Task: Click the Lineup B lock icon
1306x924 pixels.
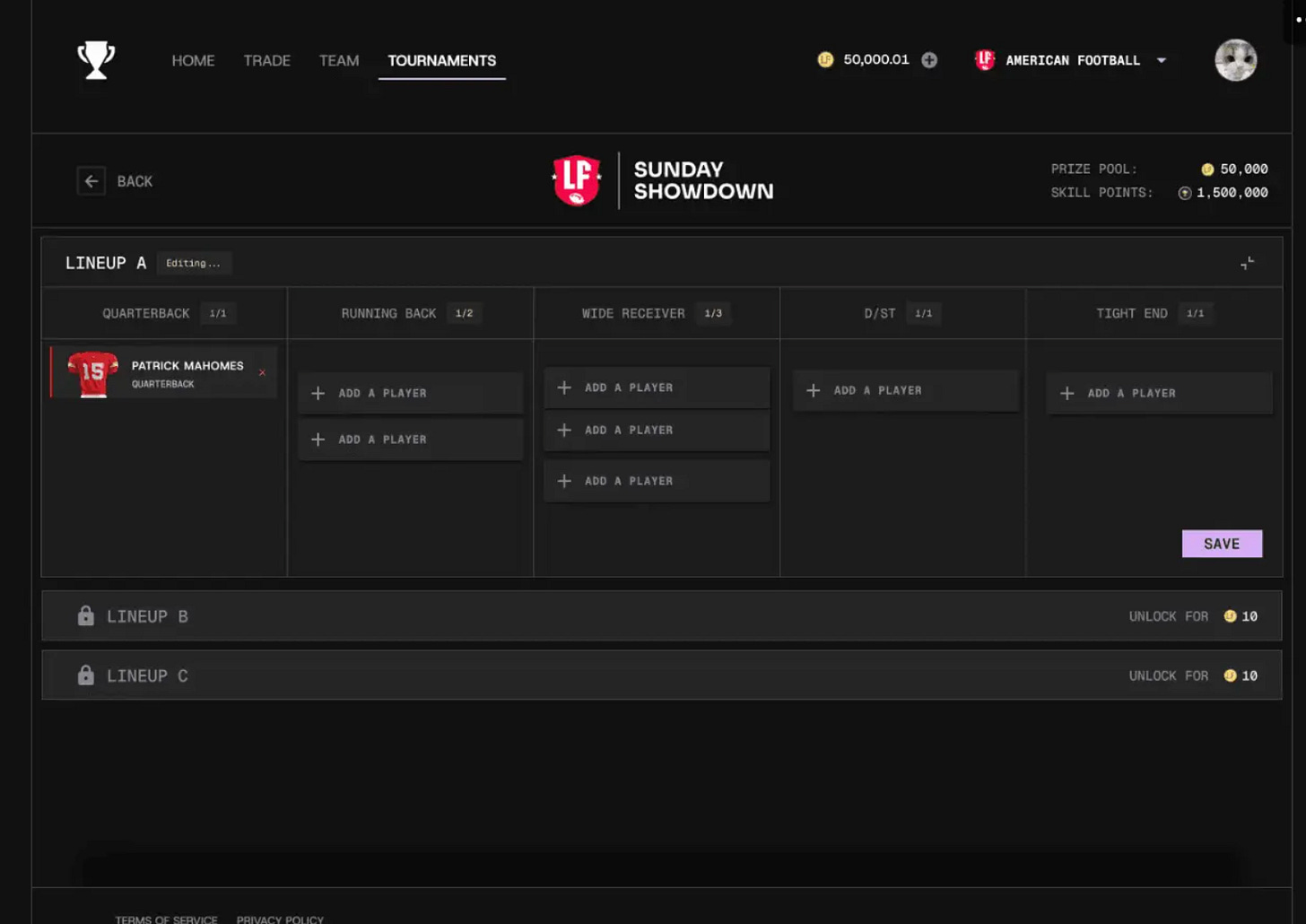Action: 85,615
